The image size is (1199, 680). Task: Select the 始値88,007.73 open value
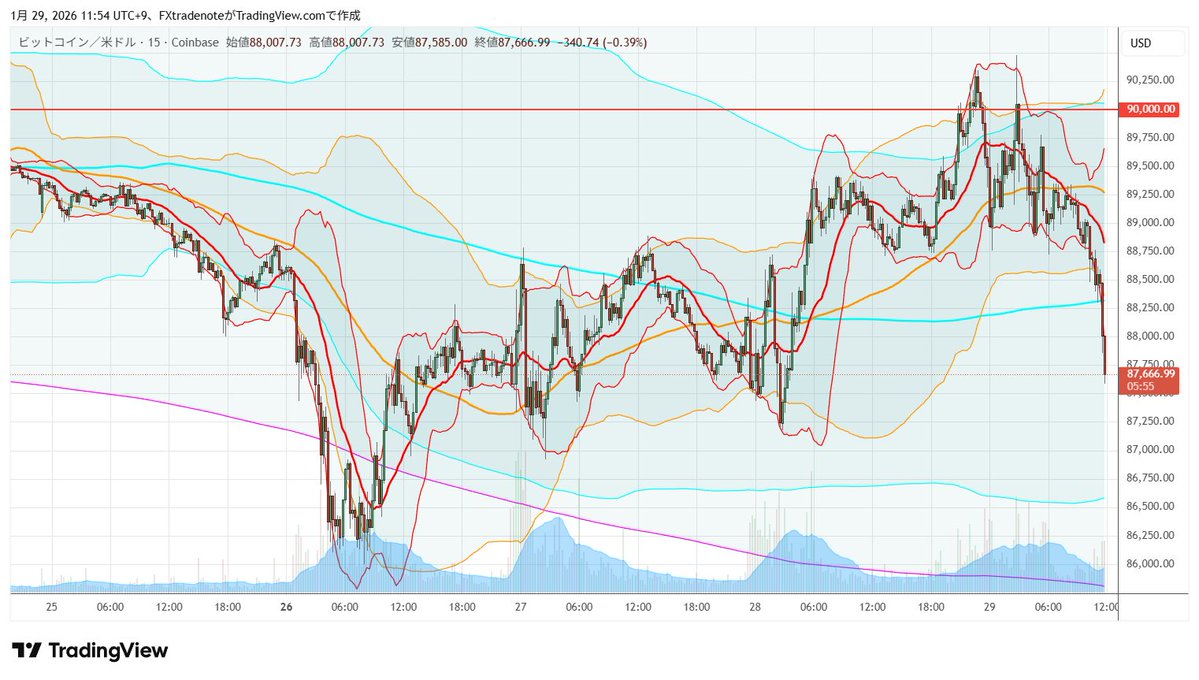pyautogui.click(x=264, y=42)
